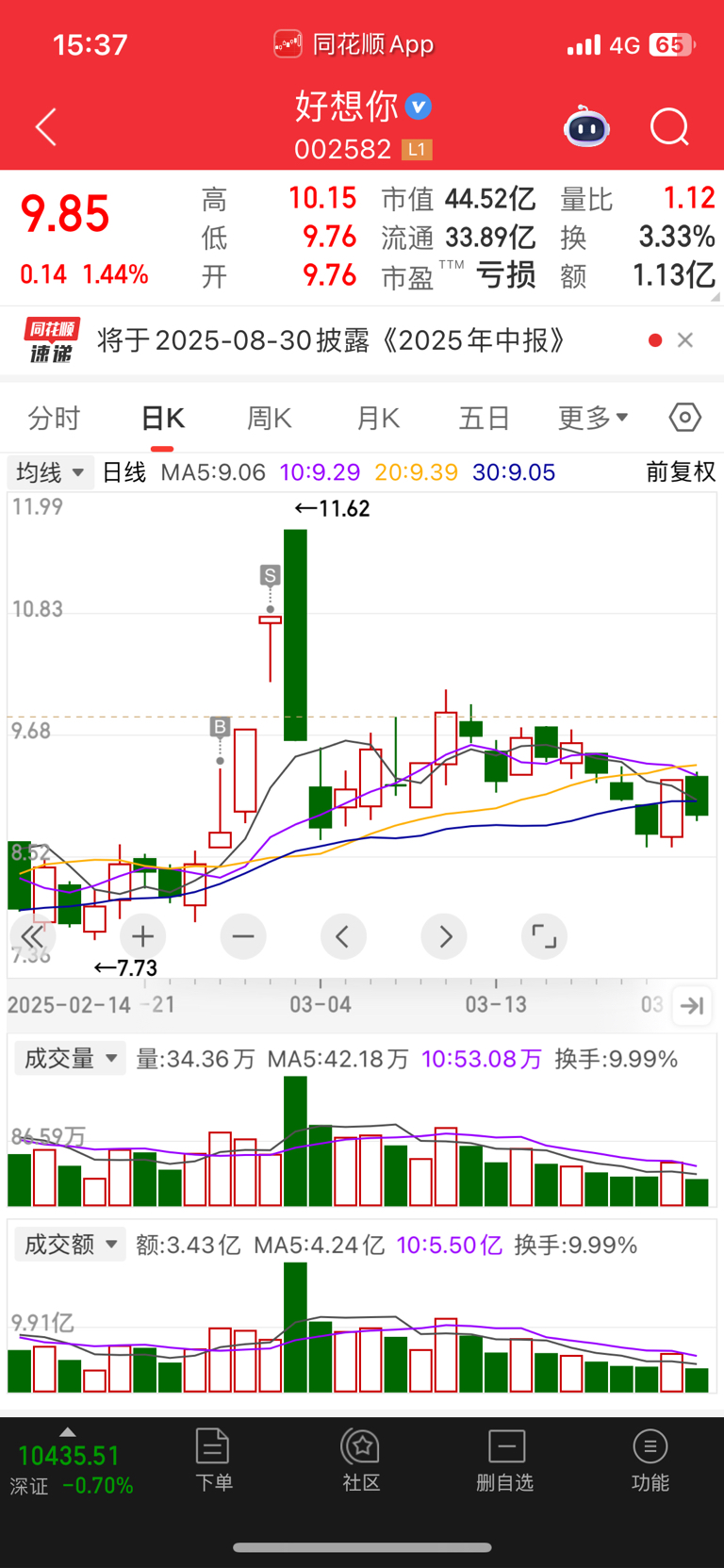The height and width of the screenshot is (1568, 724).
Task: Zoom in chart with plus button
Action: [143, 936]
